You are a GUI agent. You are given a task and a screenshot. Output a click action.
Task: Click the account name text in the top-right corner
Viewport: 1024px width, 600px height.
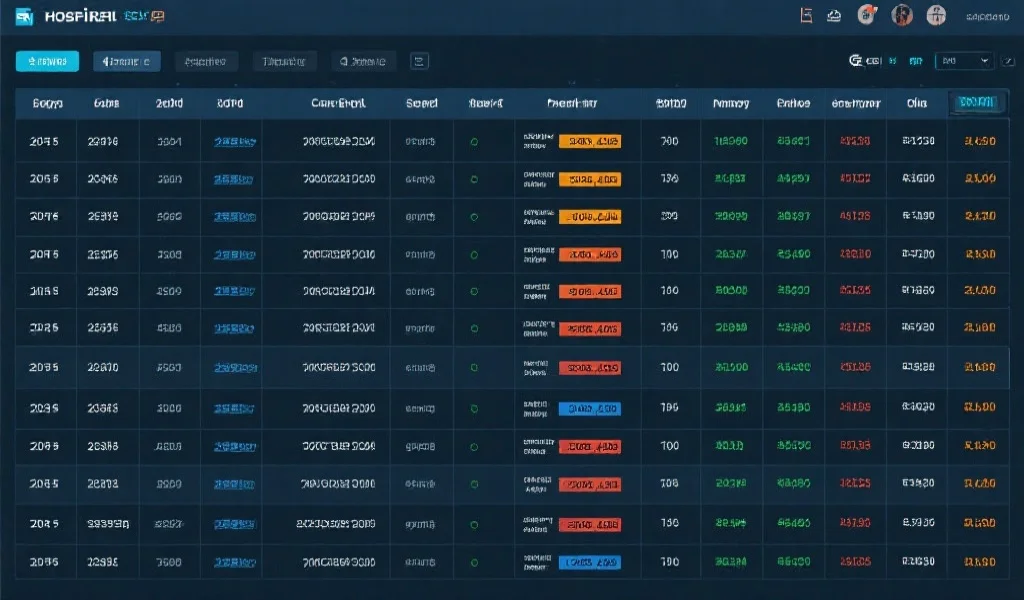click(x=987, y=16)
